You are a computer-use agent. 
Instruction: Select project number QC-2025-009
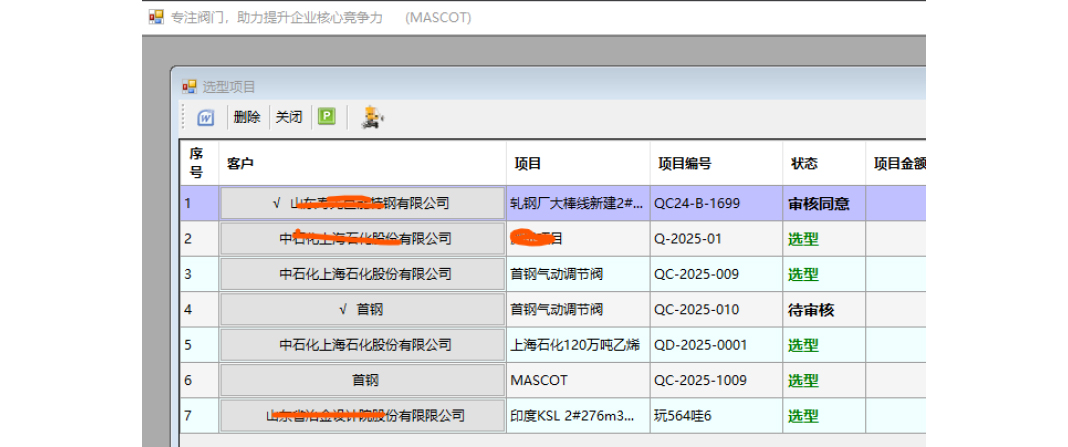717,274
